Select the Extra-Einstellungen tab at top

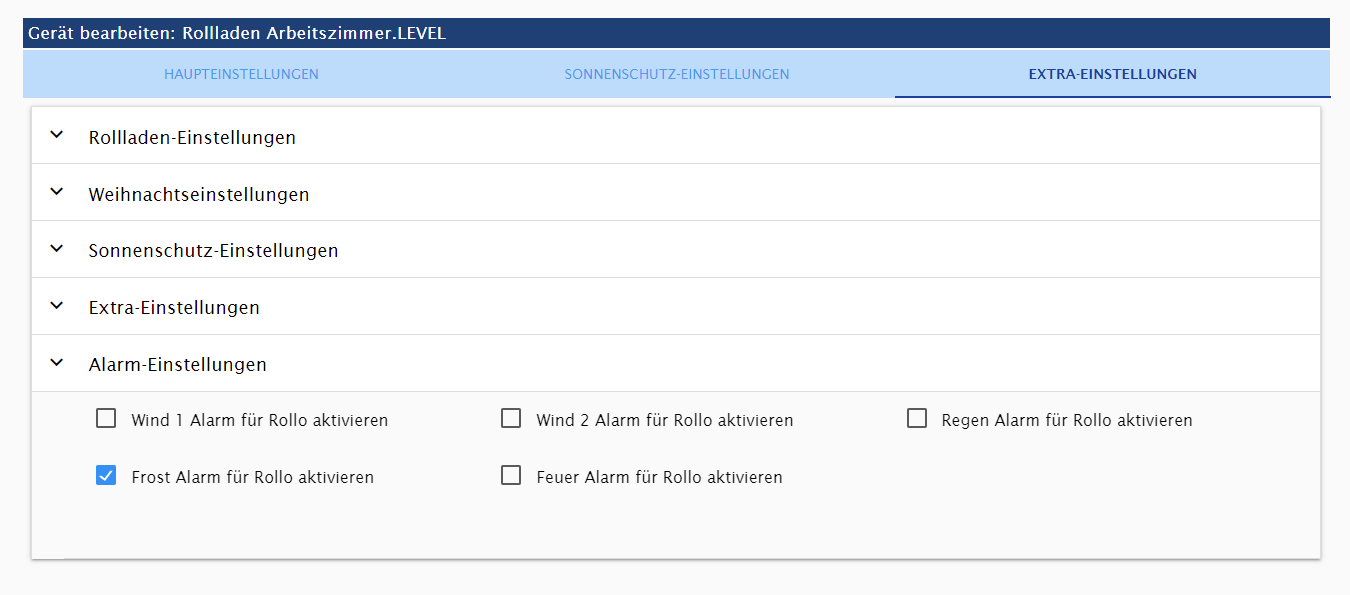[x=1112, y=74]
